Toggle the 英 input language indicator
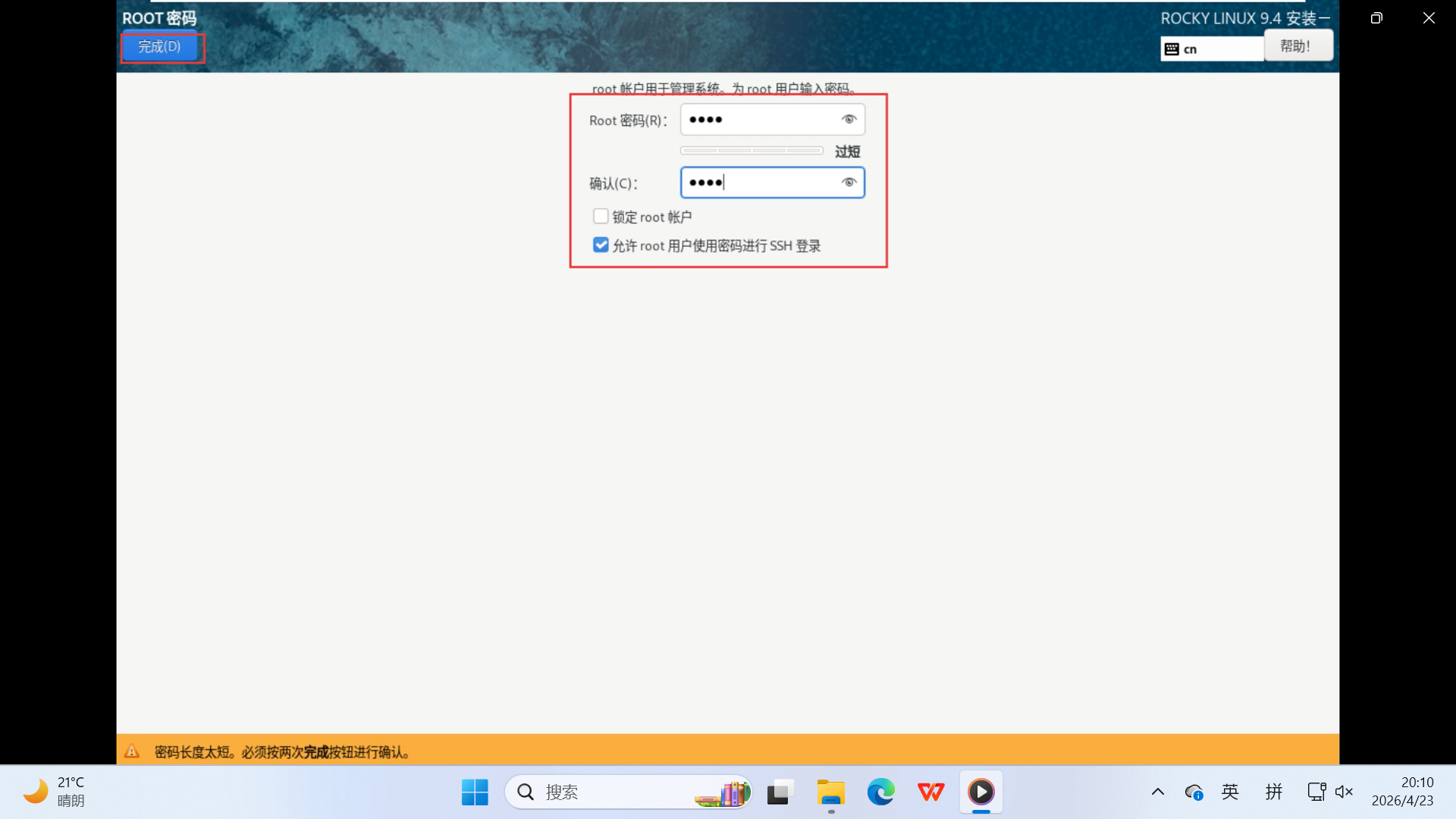The width and height of the screenshot is (1456, 819). pyautogui.click(x=1230, y=792)
